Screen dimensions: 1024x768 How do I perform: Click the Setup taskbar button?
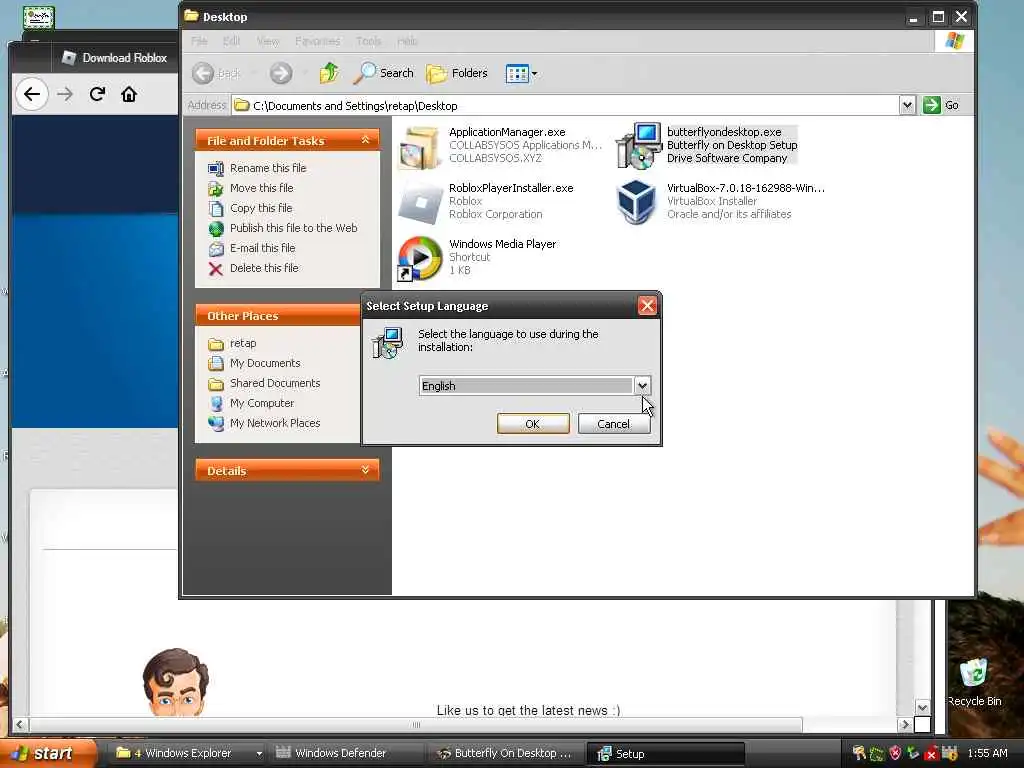(665, 754)
